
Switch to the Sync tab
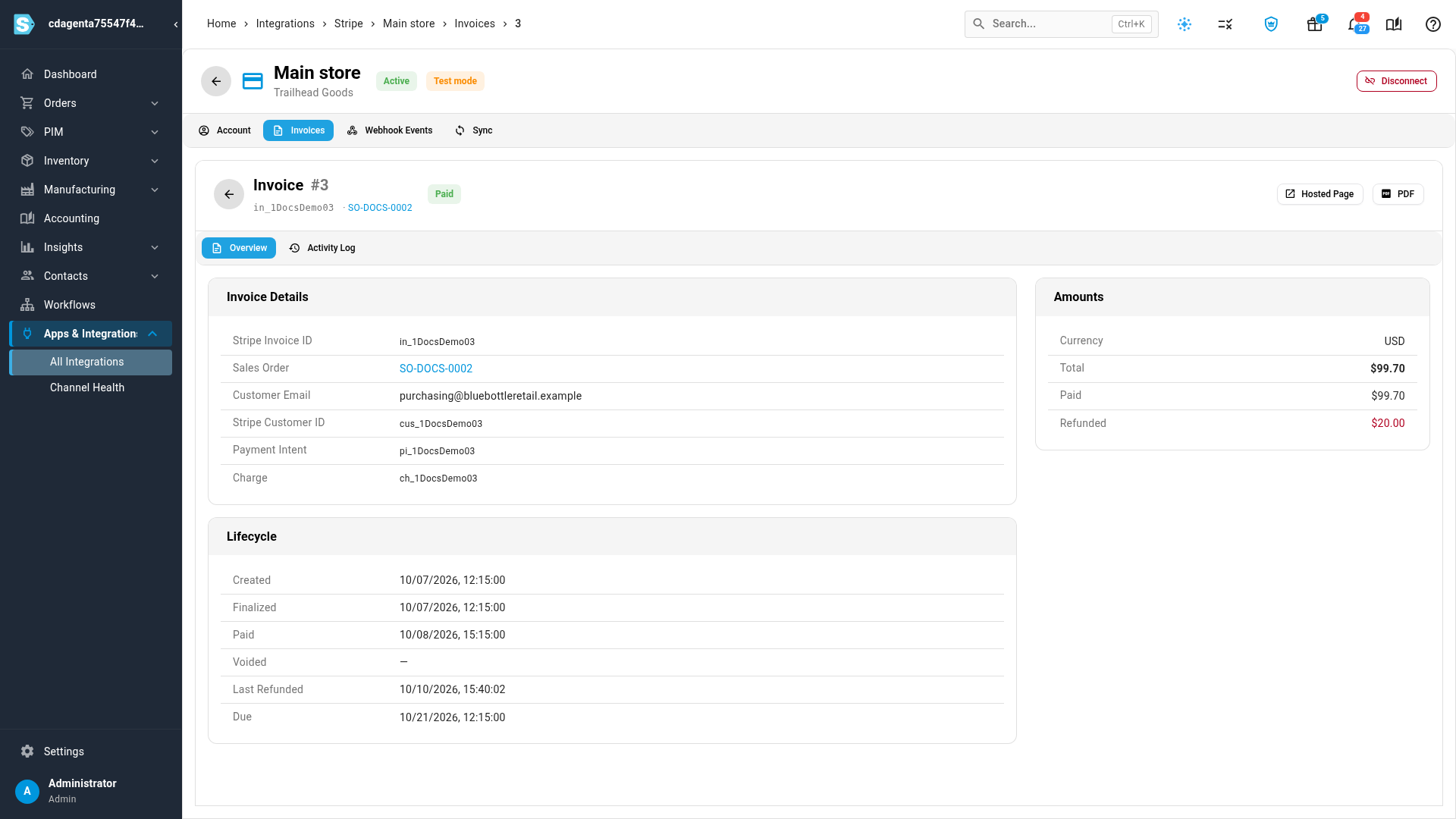474,130
